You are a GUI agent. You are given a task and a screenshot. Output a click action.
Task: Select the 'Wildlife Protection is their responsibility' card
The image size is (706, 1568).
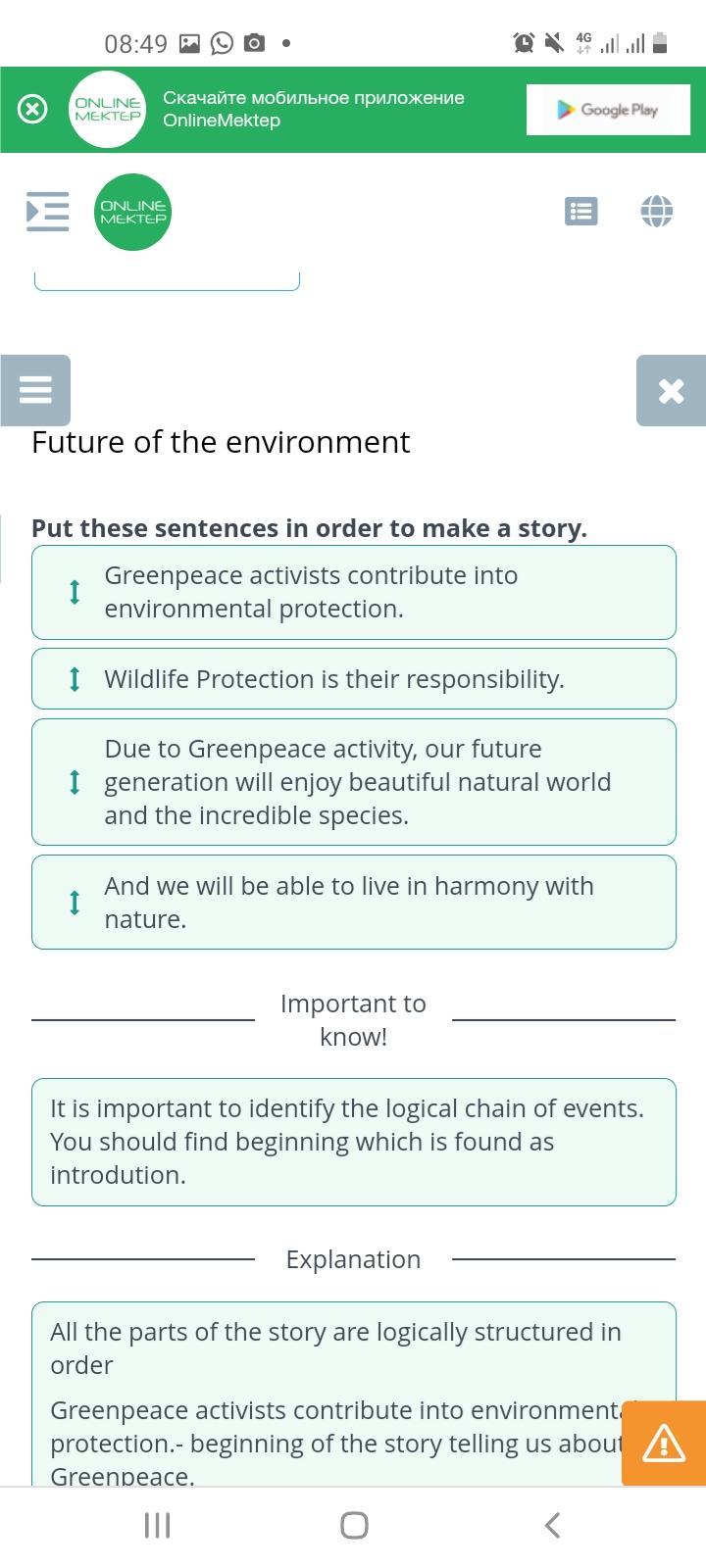click(354, 678)
